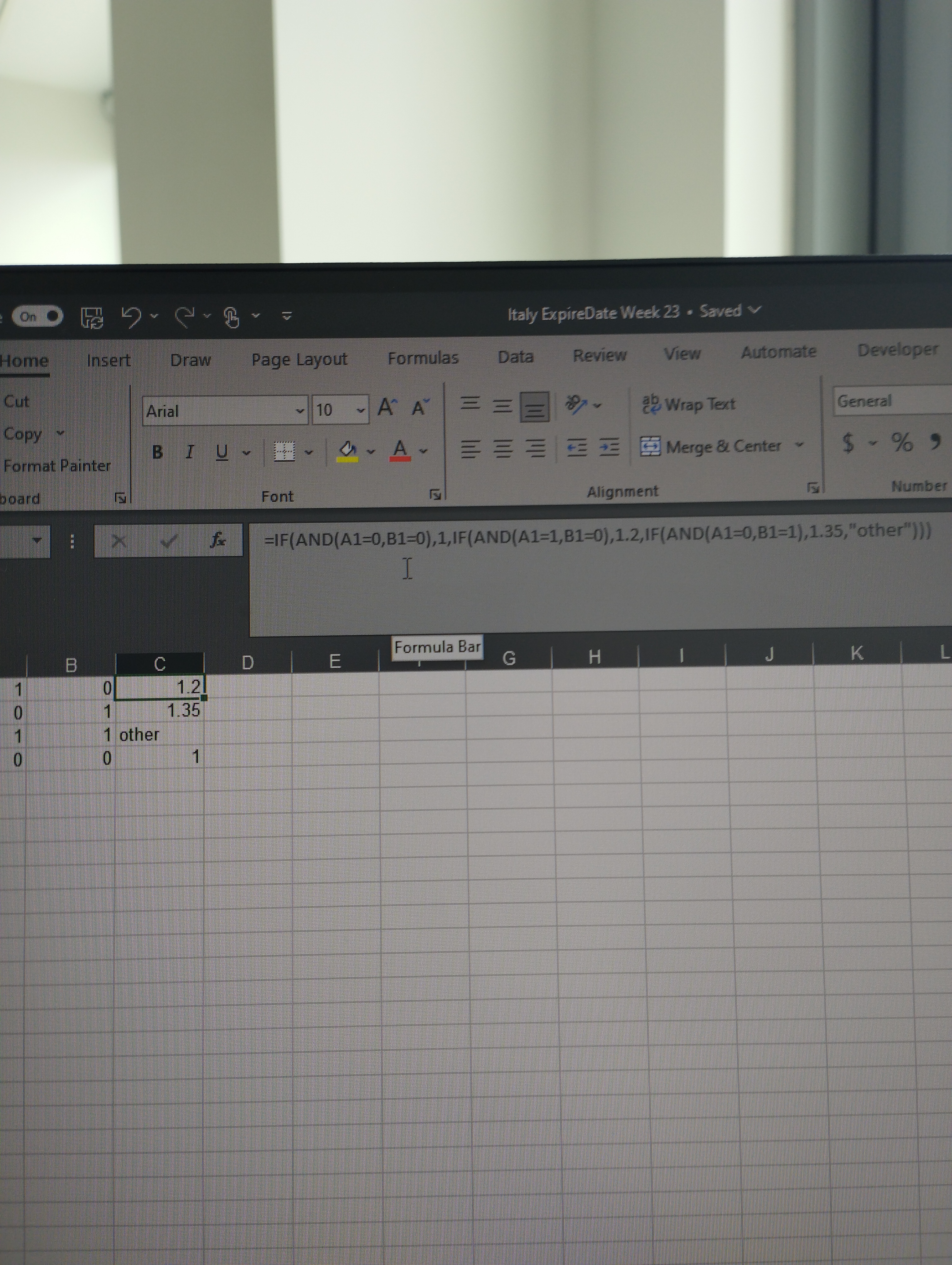Viewport: 952px width, 1265px height.
Task: Toggle Bold formatting
Action: 157,452
